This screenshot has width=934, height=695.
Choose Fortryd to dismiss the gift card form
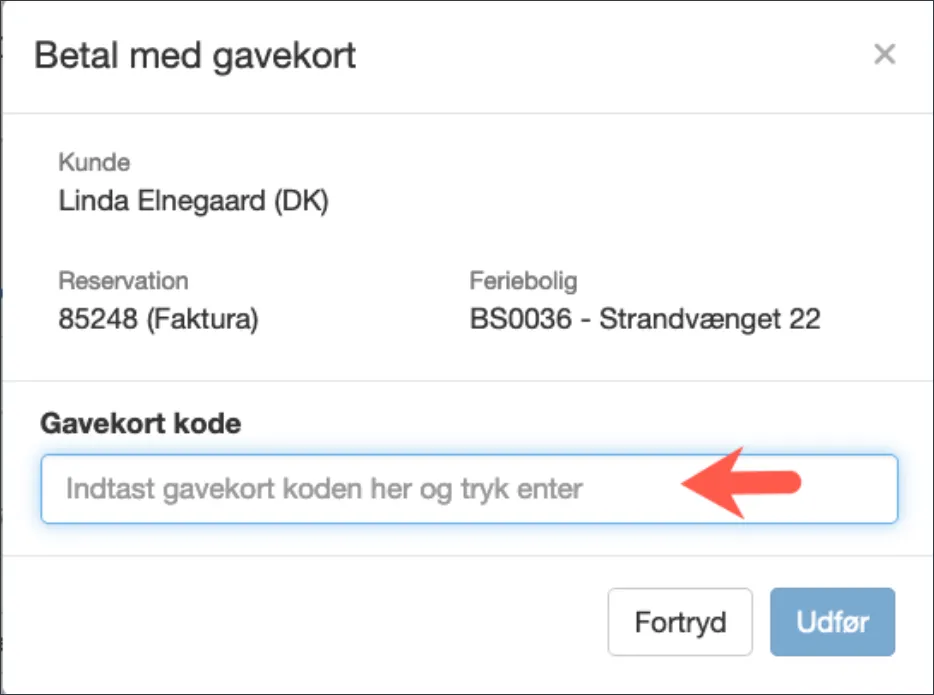(680, 621)
